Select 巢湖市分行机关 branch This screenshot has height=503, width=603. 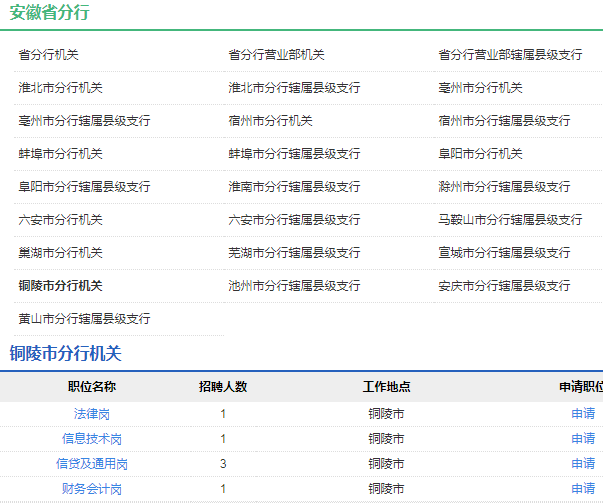pos(60,253)
